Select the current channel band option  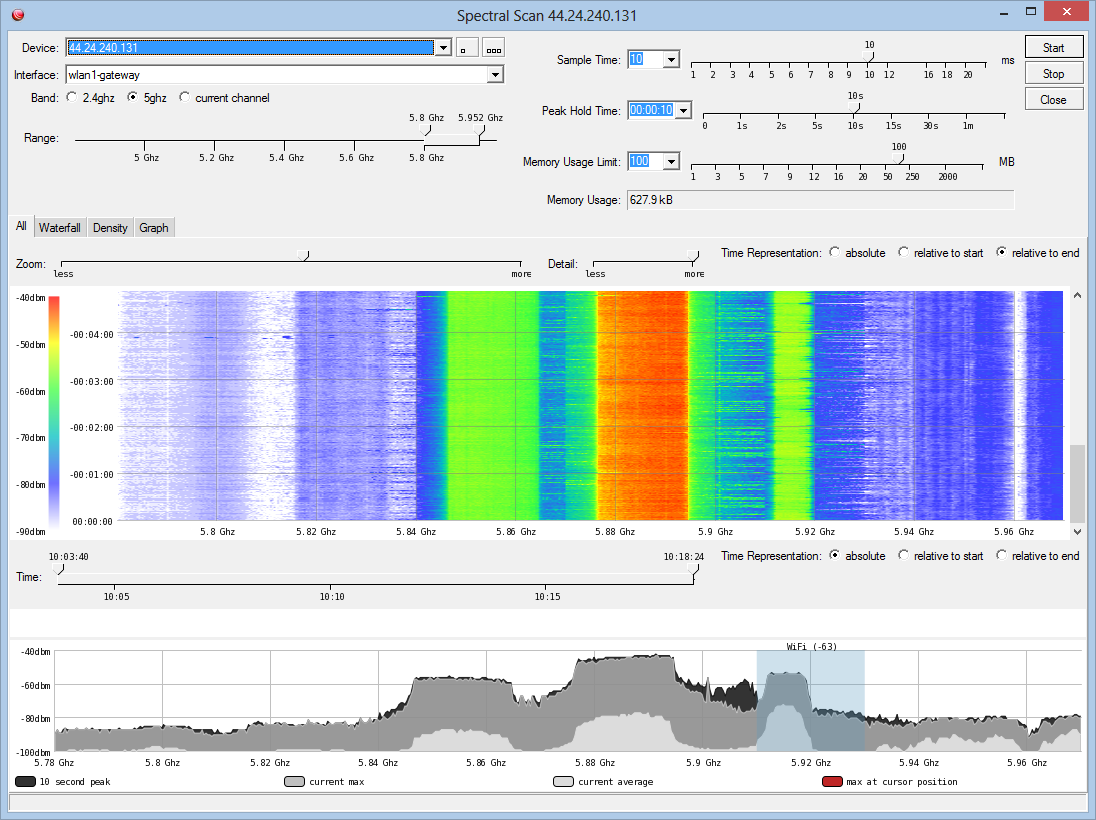pos(184,98)
